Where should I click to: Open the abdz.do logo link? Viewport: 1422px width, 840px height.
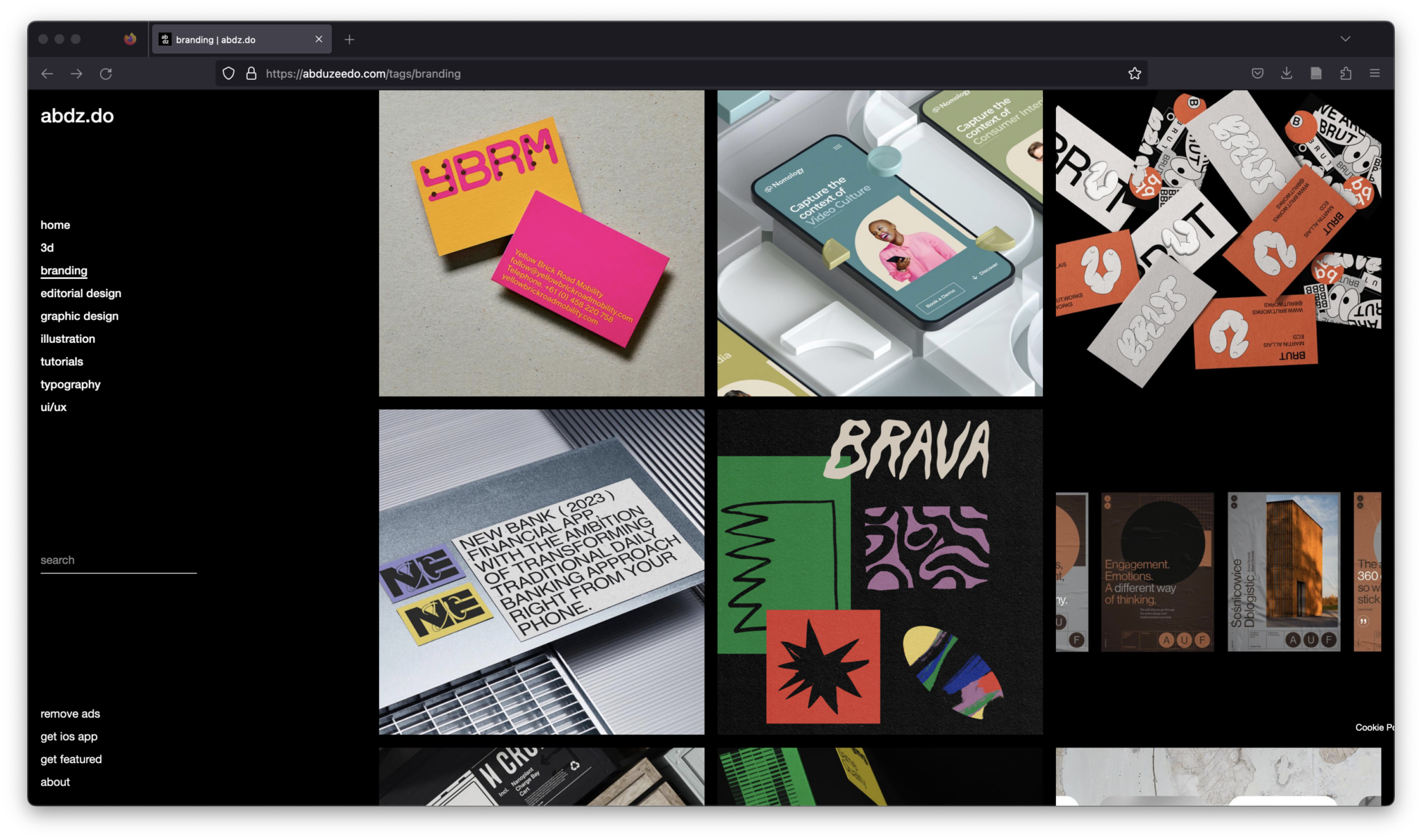pos(77,116)
